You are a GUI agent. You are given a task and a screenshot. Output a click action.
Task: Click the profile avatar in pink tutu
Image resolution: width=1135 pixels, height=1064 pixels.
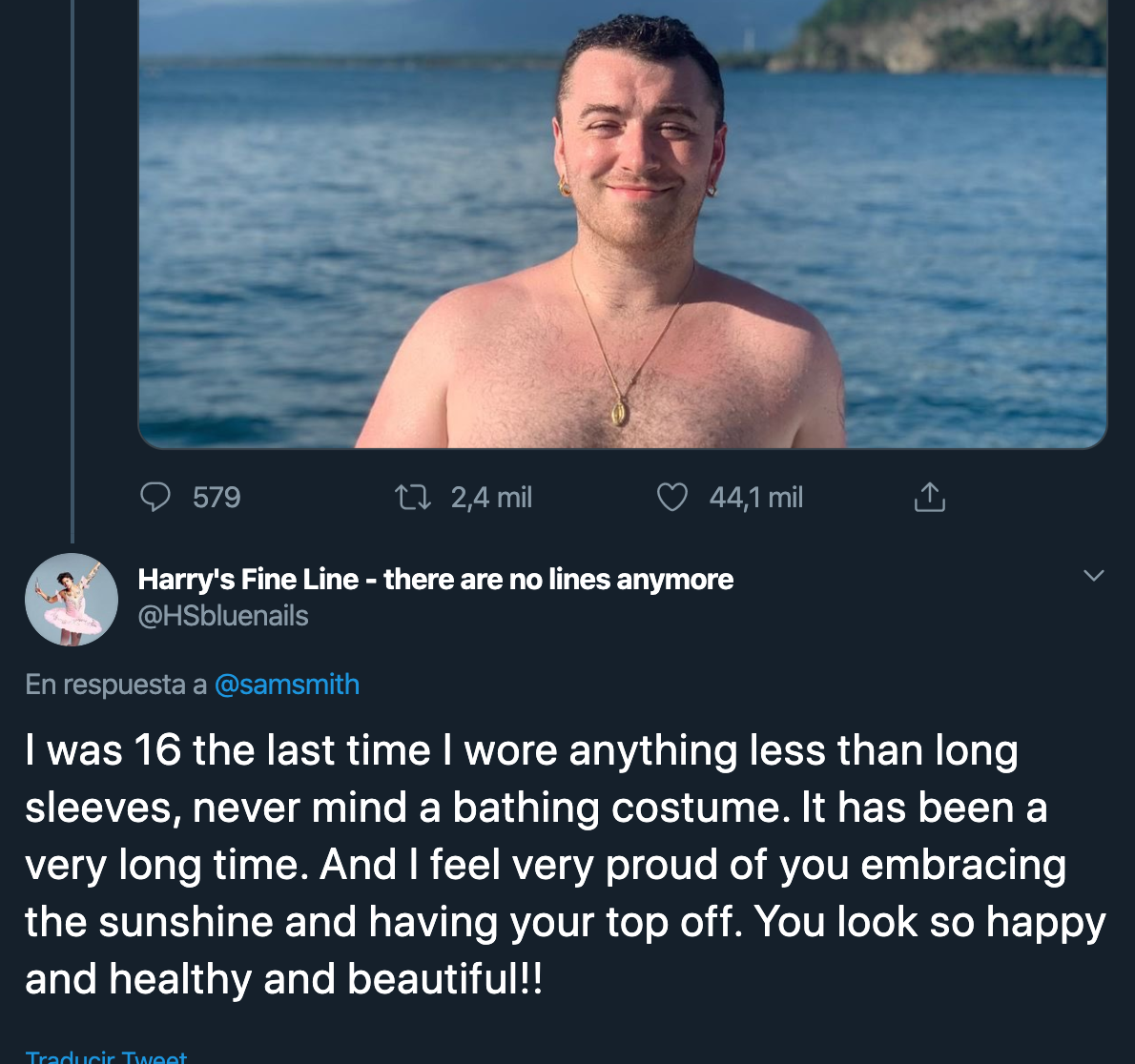(71, 599)
